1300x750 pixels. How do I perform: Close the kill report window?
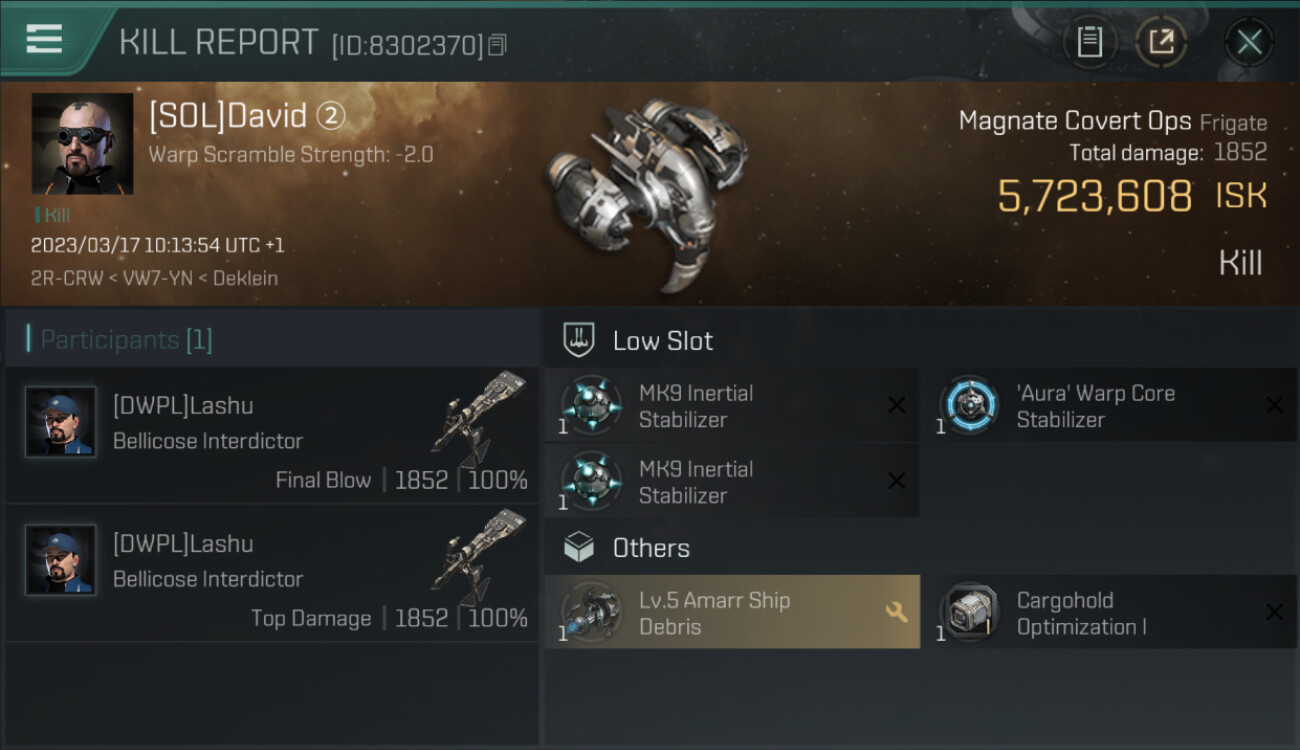pyautogui.click(x=1249, y=42)
